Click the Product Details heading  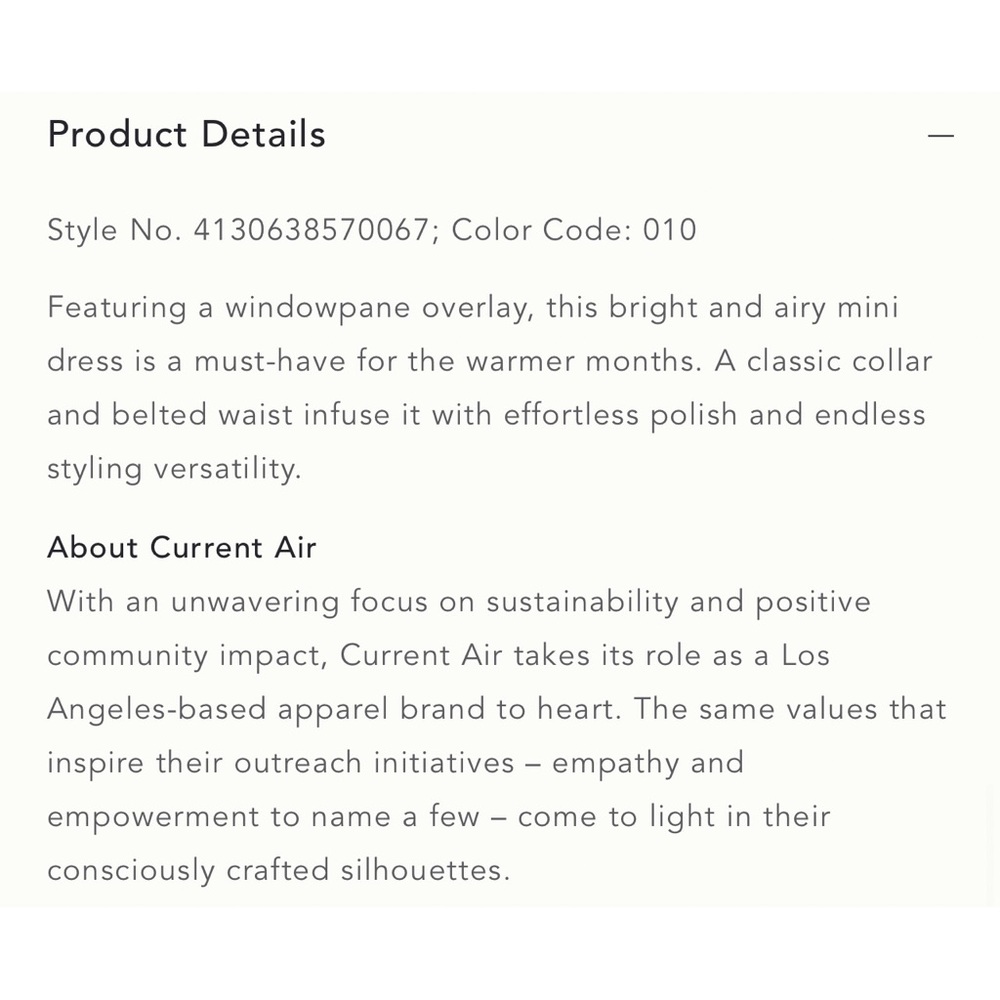click(x=187, y=135)
